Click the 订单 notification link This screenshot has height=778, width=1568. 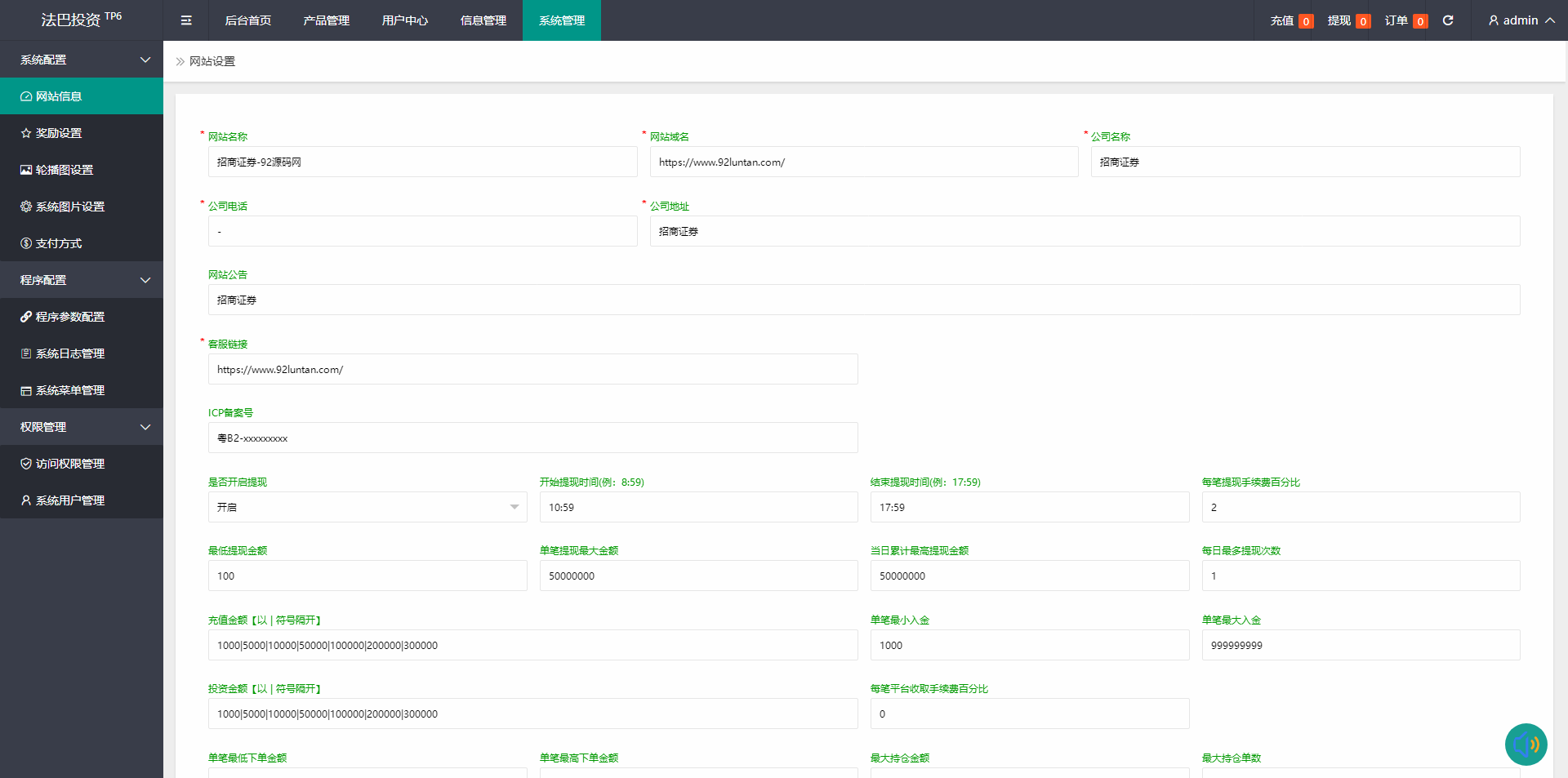pyautogui.click(x=1405, y=20)
